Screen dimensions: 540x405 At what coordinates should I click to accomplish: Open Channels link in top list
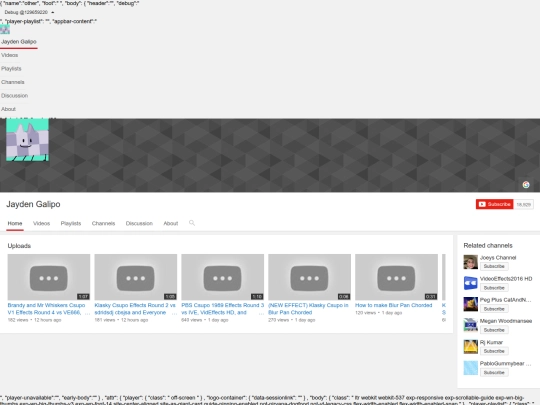12,82
